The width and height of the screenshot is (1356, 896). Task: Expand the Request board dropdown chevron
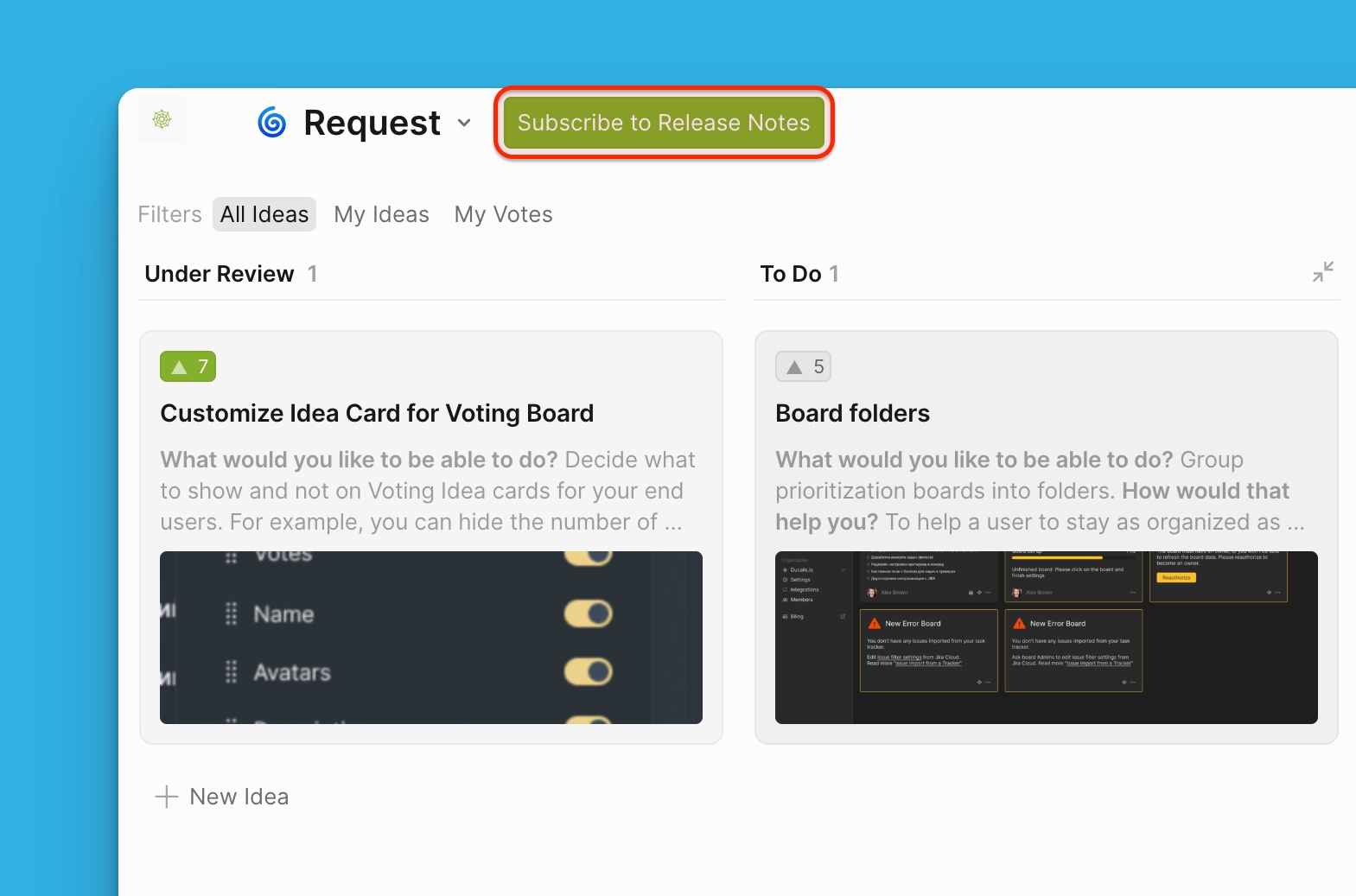(464, 123)
